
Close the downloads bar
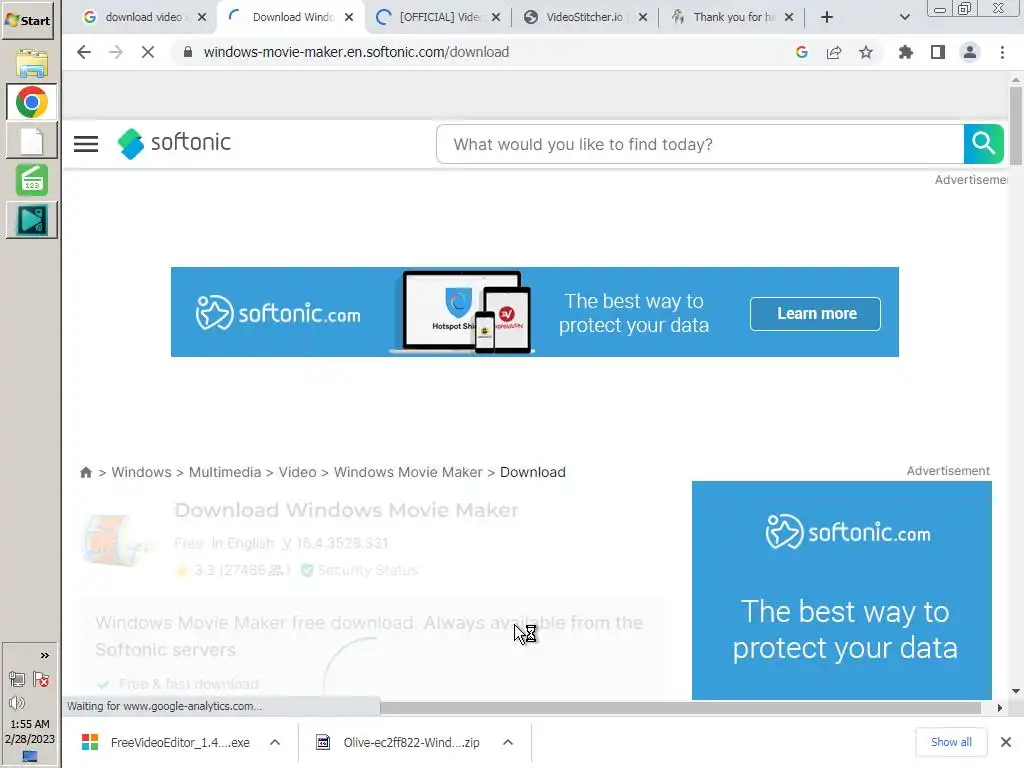1006,742
